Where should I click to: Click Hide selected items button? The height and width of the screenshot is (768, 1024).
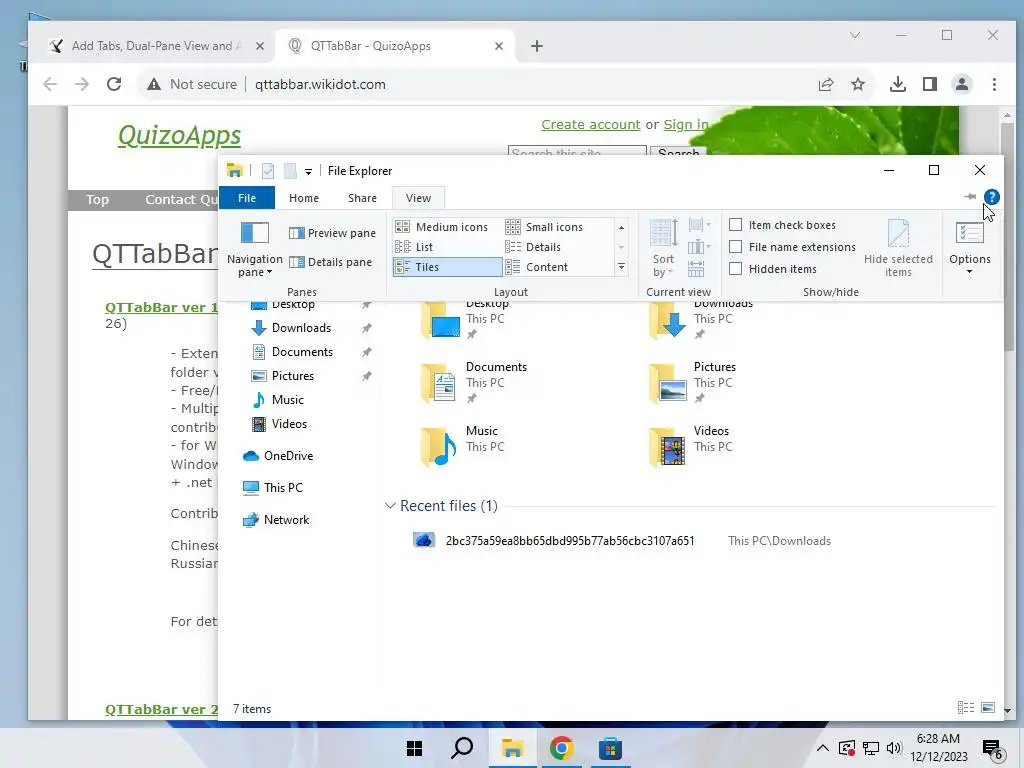tap(898, 249)
